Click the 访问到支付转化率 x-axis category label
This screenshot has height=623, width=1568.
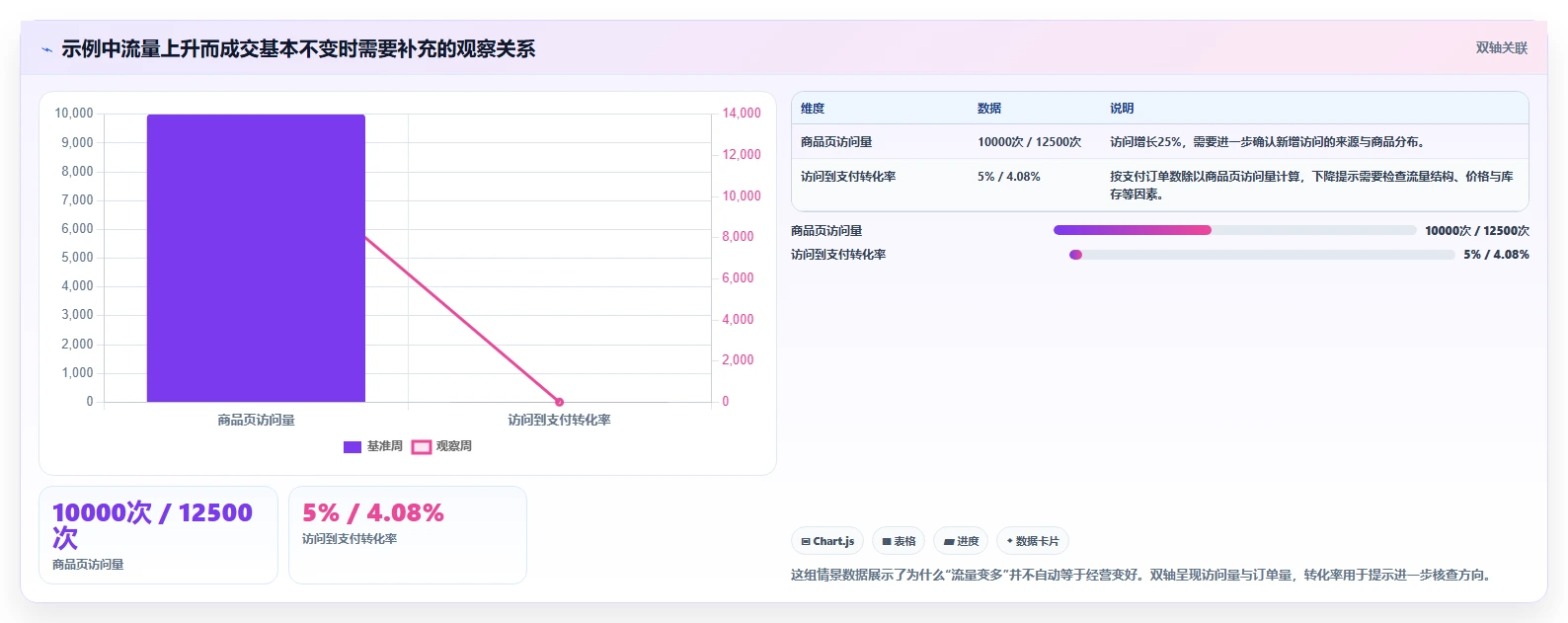click(x=559, y=421)
